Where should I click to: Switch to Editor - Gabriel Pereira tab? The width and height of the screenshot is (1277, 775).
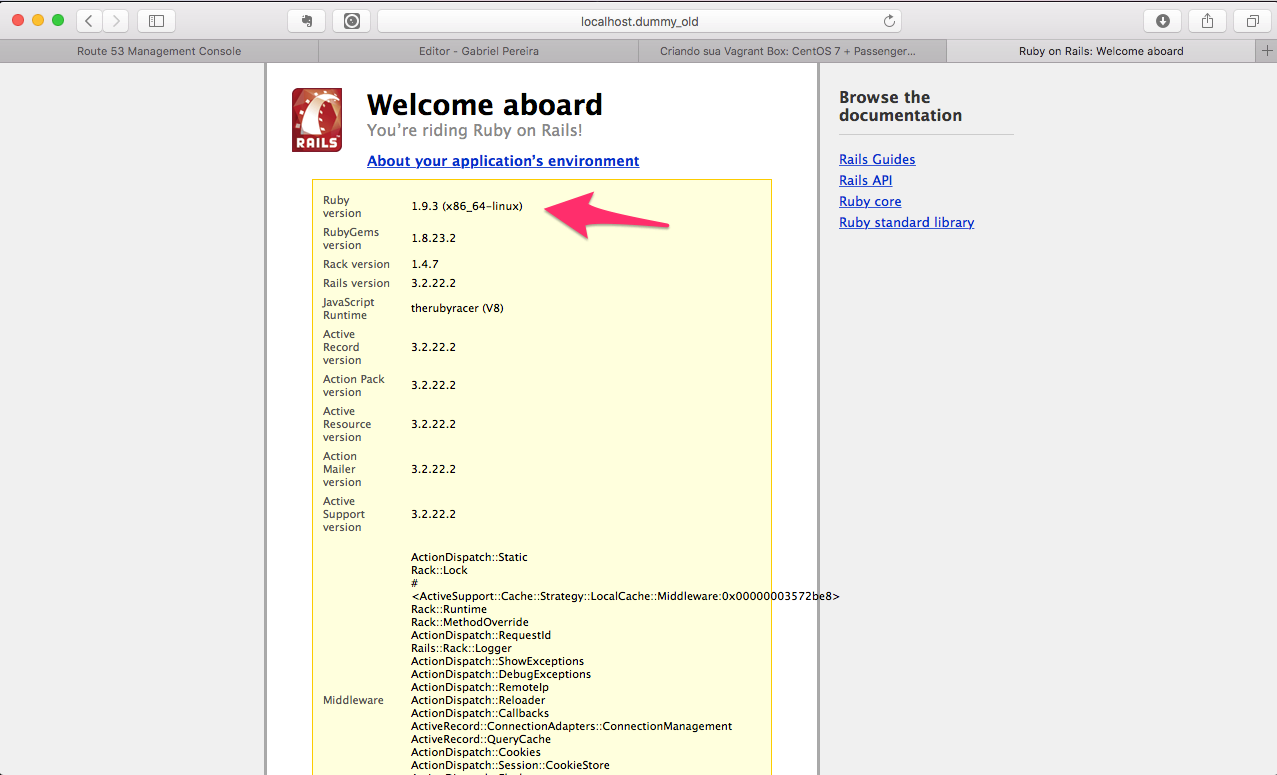click(479, 51)
